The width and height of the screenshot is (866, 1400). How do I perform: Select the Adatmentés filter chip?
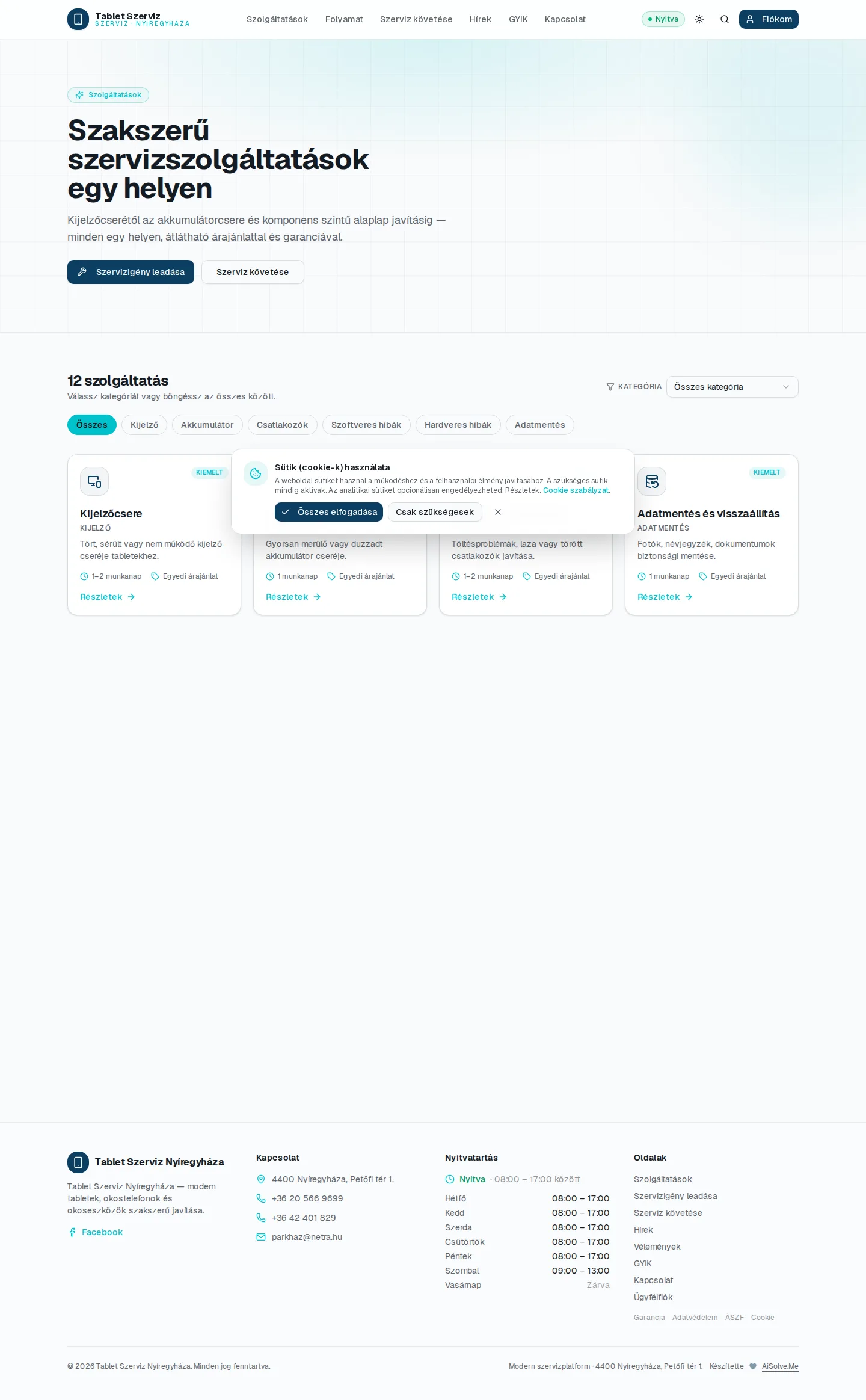tap(540, 425)
